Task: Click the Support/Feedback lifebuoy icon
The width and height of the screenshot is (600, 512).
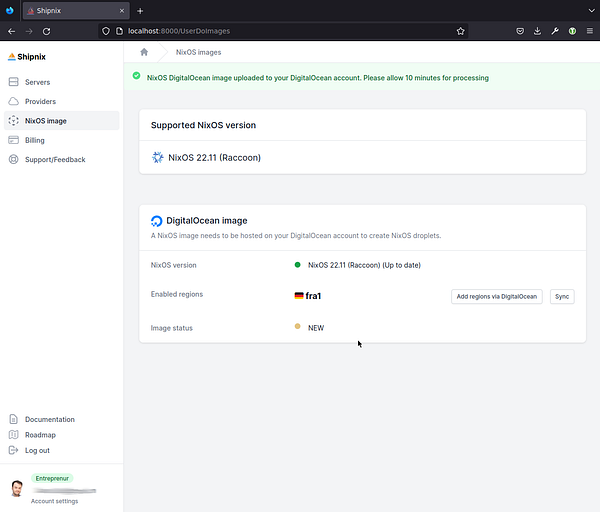Action: 13,159
